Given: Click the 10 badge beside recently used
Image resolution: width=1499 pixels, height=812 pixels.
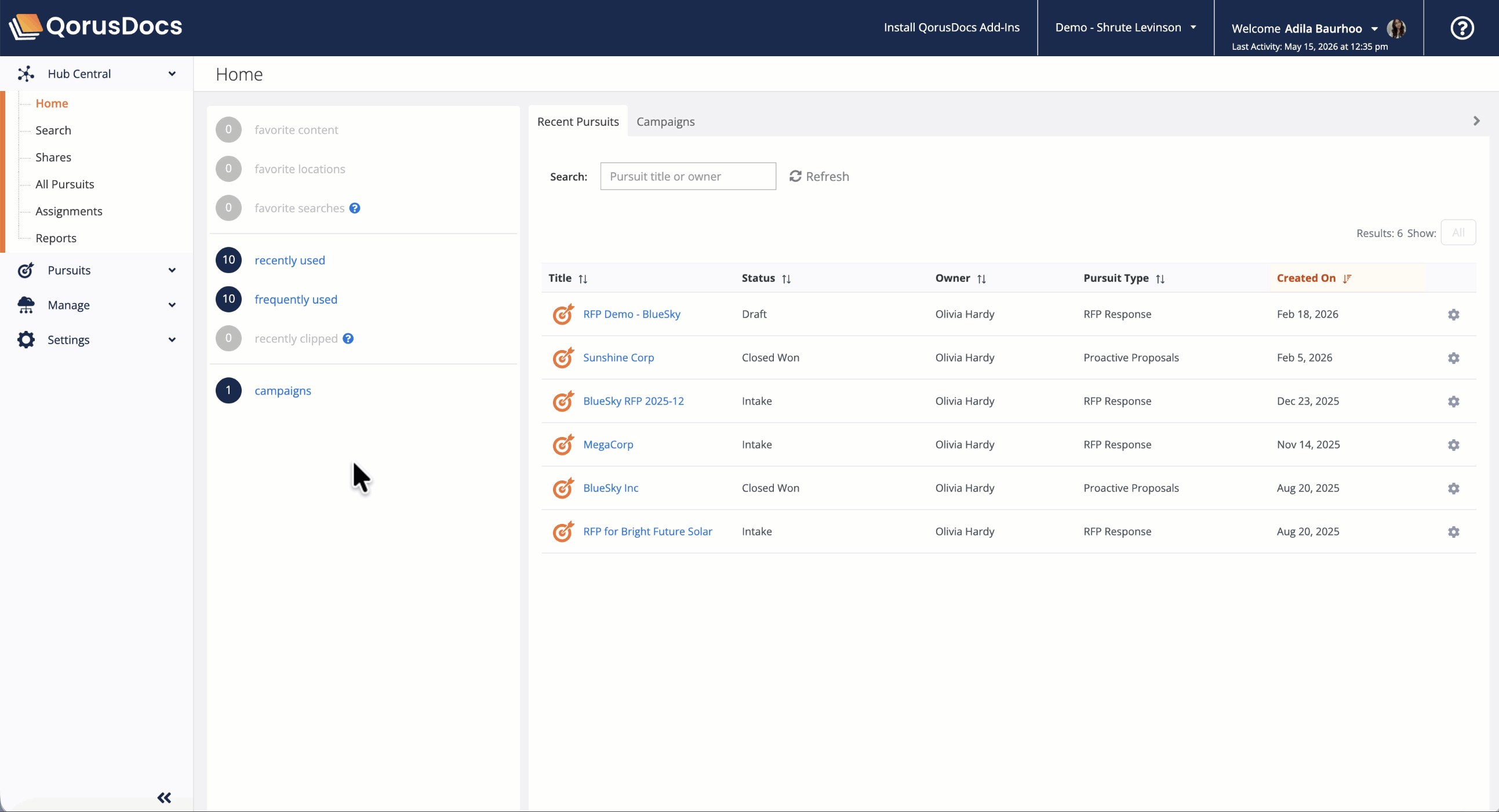Looking at the screenshot, I should (229, 260).
